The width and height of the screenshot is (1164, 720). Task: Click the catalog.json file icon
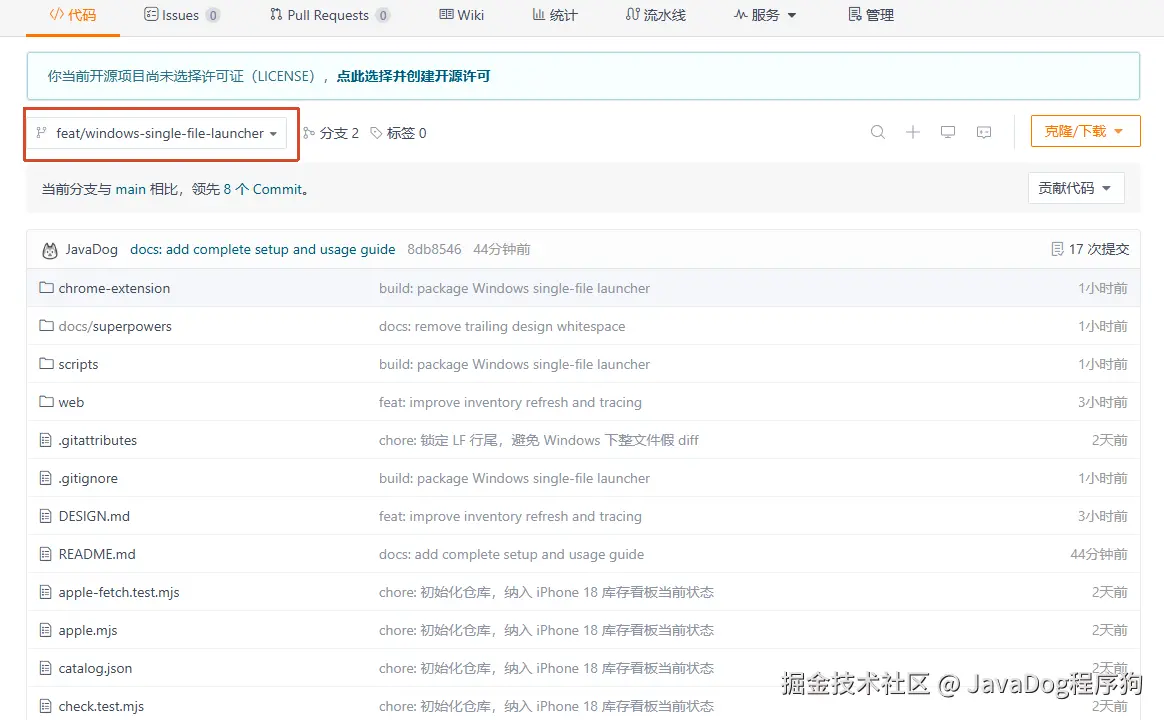[45, 668]
